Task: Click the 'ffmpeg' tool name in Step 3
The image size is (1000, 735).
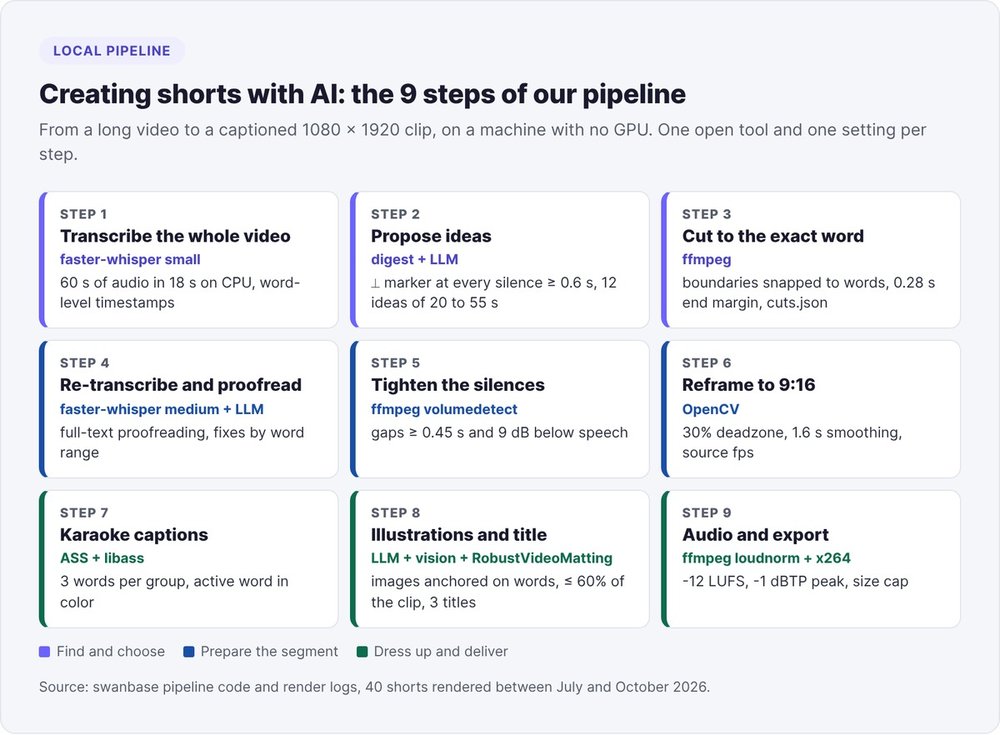Action: pyautogui.click(x=707, y=260)
